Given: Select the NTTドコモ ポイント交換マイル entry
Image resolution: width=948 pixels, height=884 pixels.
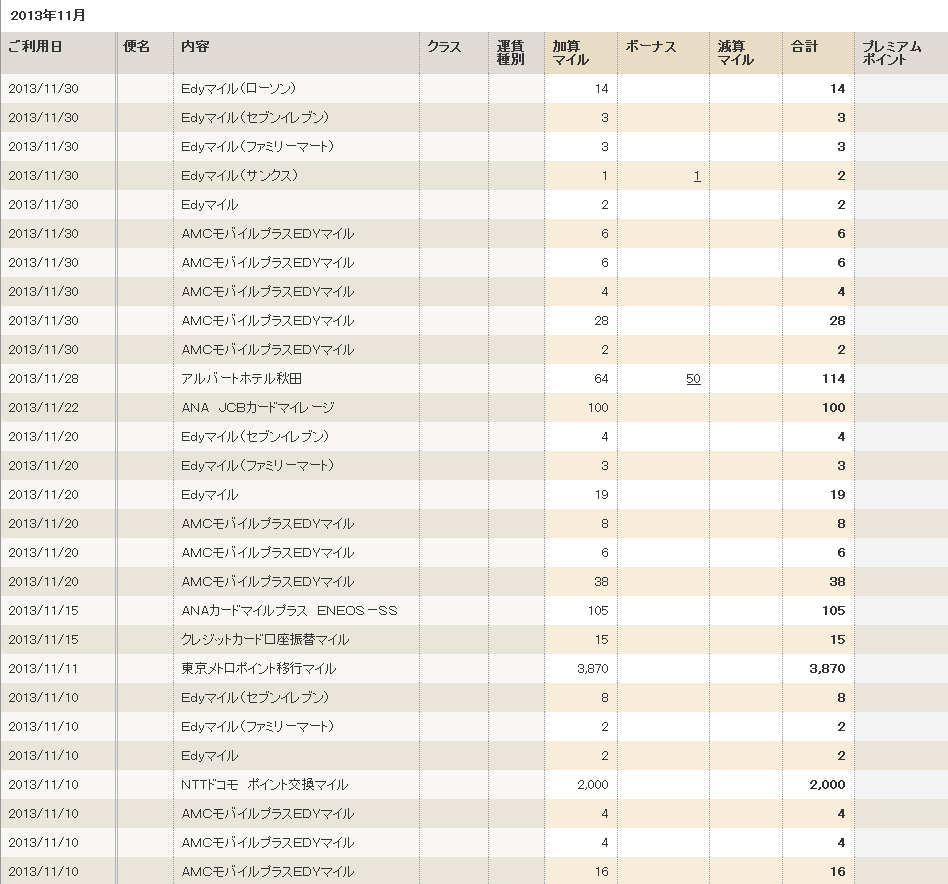Looking at the screenshot, I should point(264,785).
